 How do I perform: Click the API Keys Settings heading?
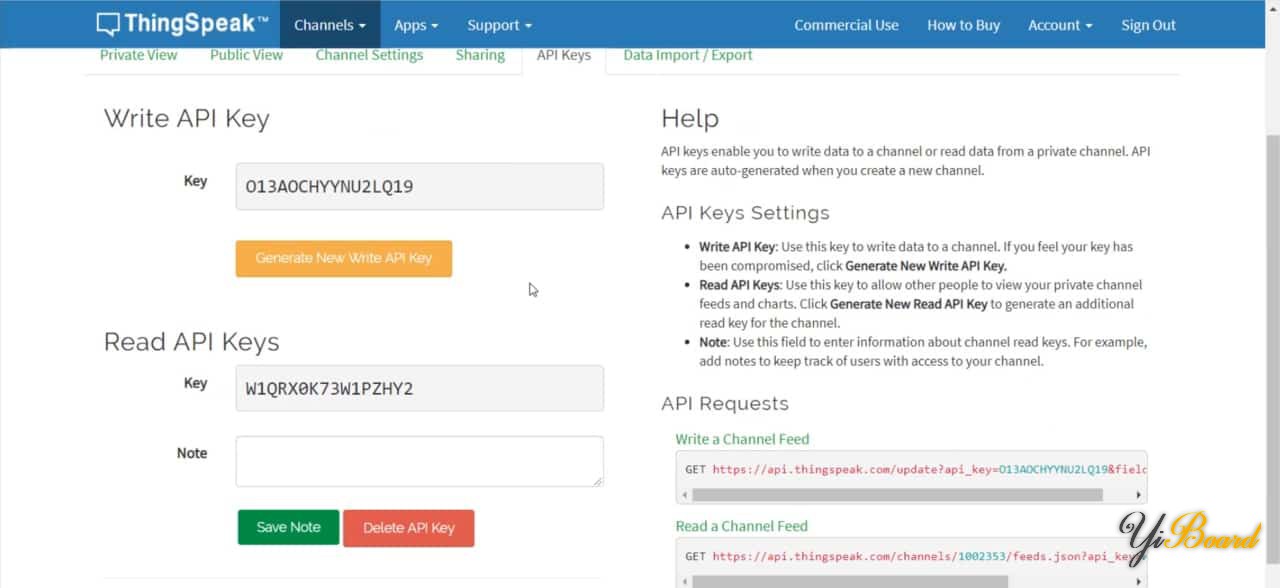(x=745, y=213)
